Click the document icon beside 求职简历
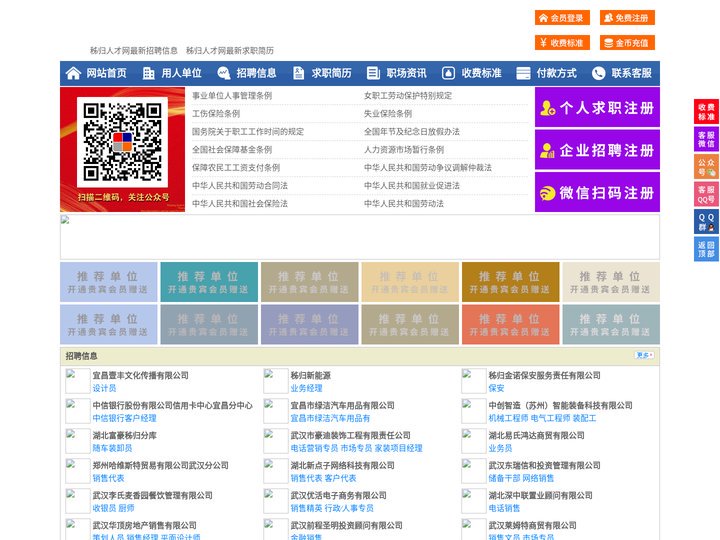 tap(298, 73)
